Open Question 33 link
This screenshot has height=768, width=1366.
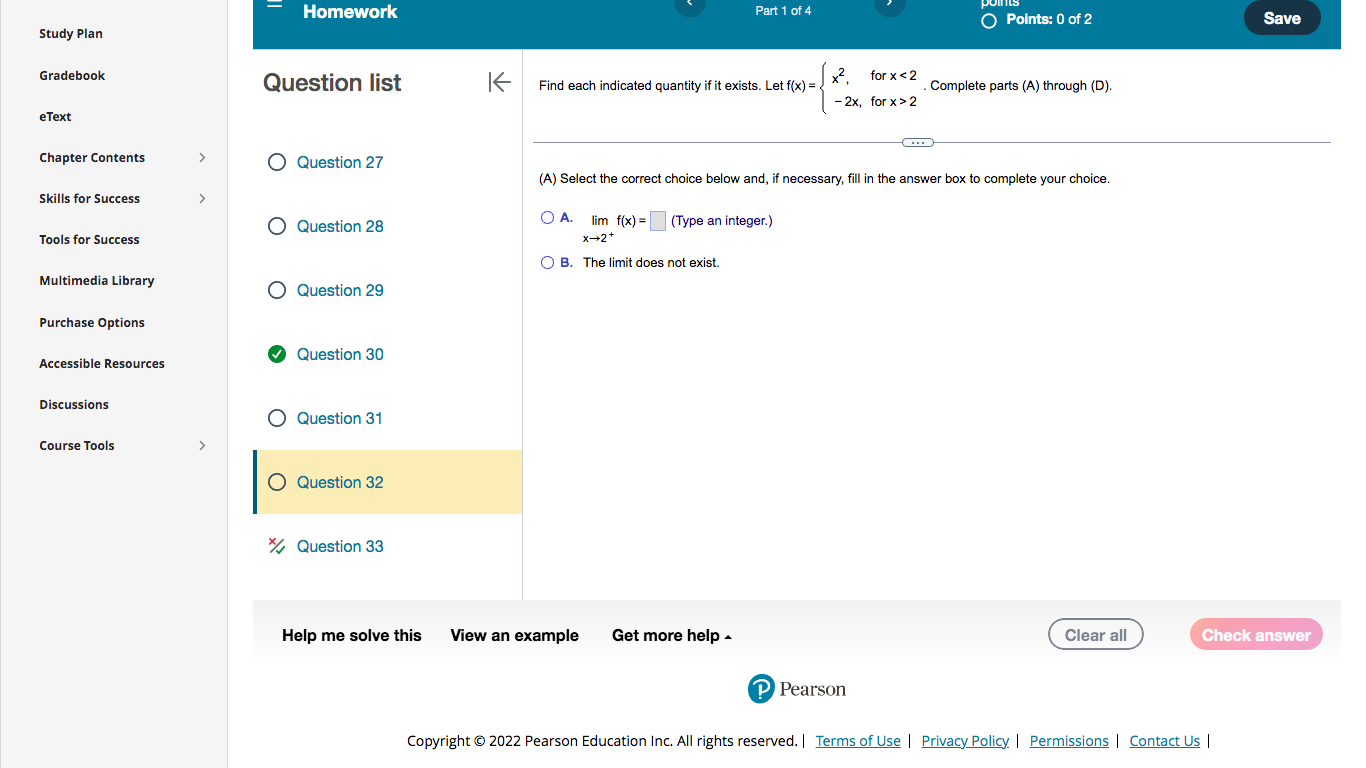pyautogui.click(x=340, y=546)
